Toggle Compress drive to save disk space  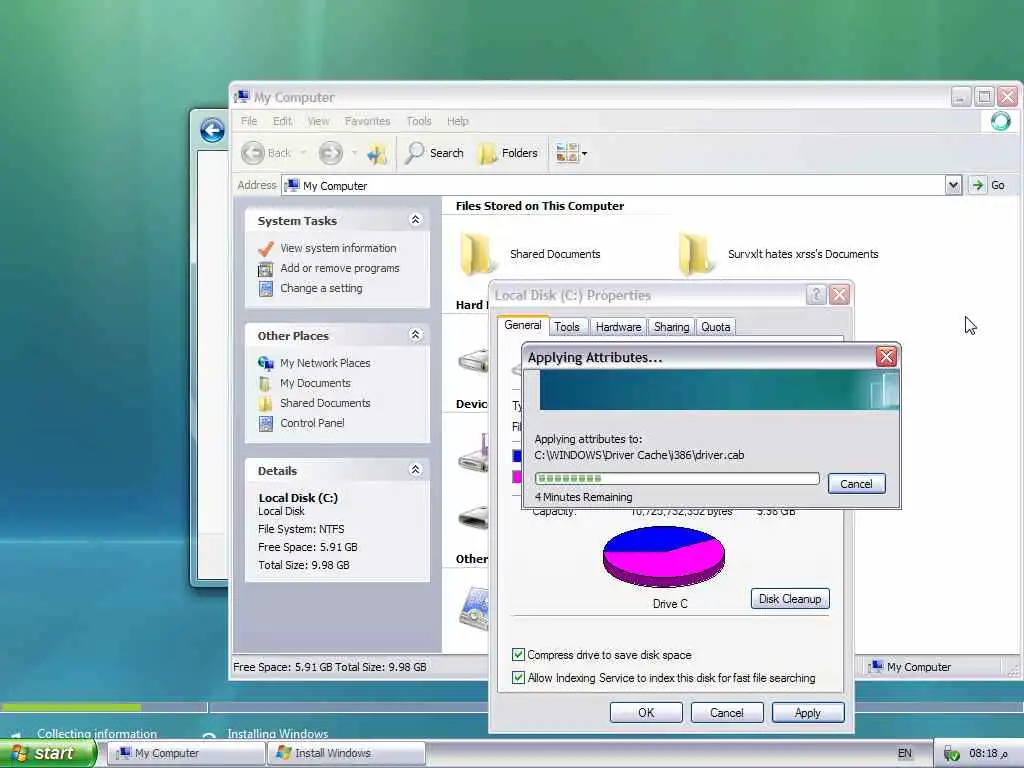[519, 654]
